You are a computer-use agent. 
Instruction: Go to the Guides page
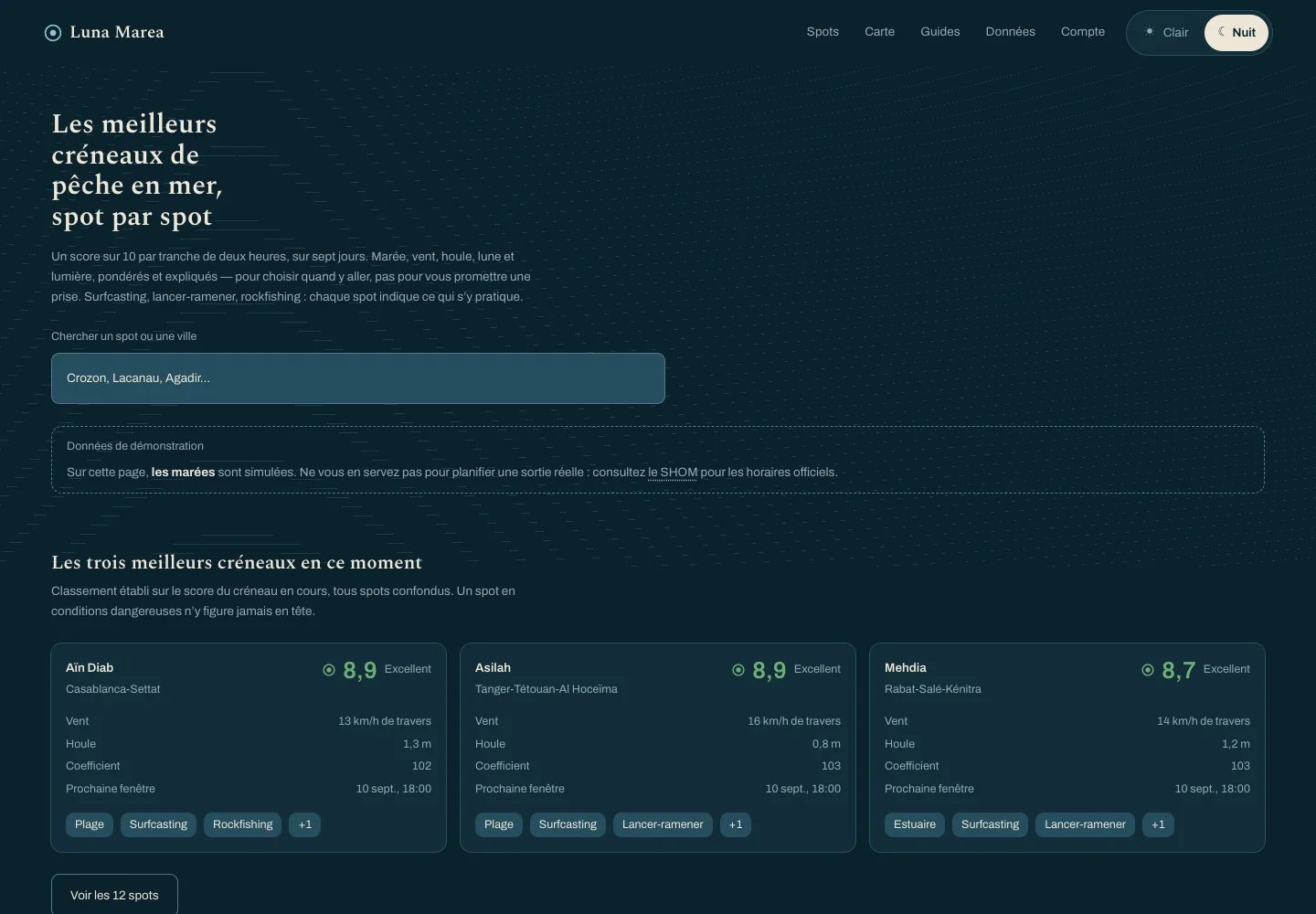point(940,32)
